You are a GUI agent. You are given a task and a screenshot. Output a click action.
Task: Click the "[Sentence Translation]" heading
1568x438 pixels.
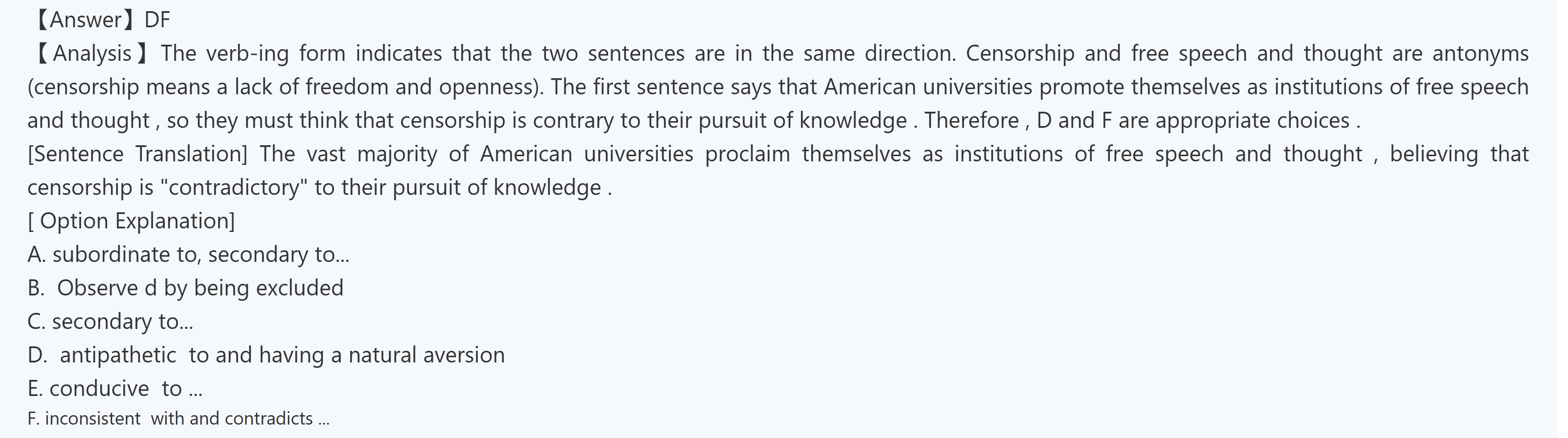[x=138, y=154]
